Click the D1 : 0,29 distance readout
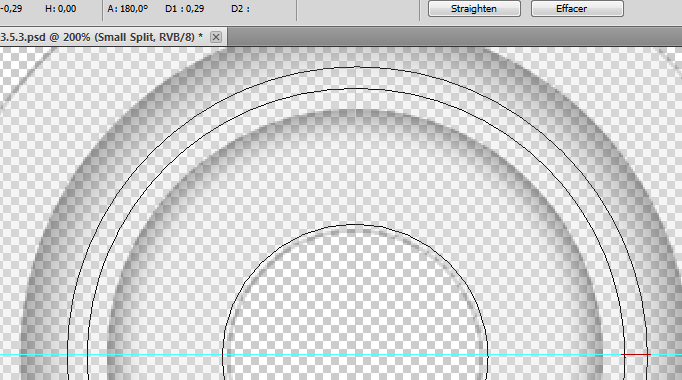The width and height of the screenshot is (682, 380). [x=184, y=9]
